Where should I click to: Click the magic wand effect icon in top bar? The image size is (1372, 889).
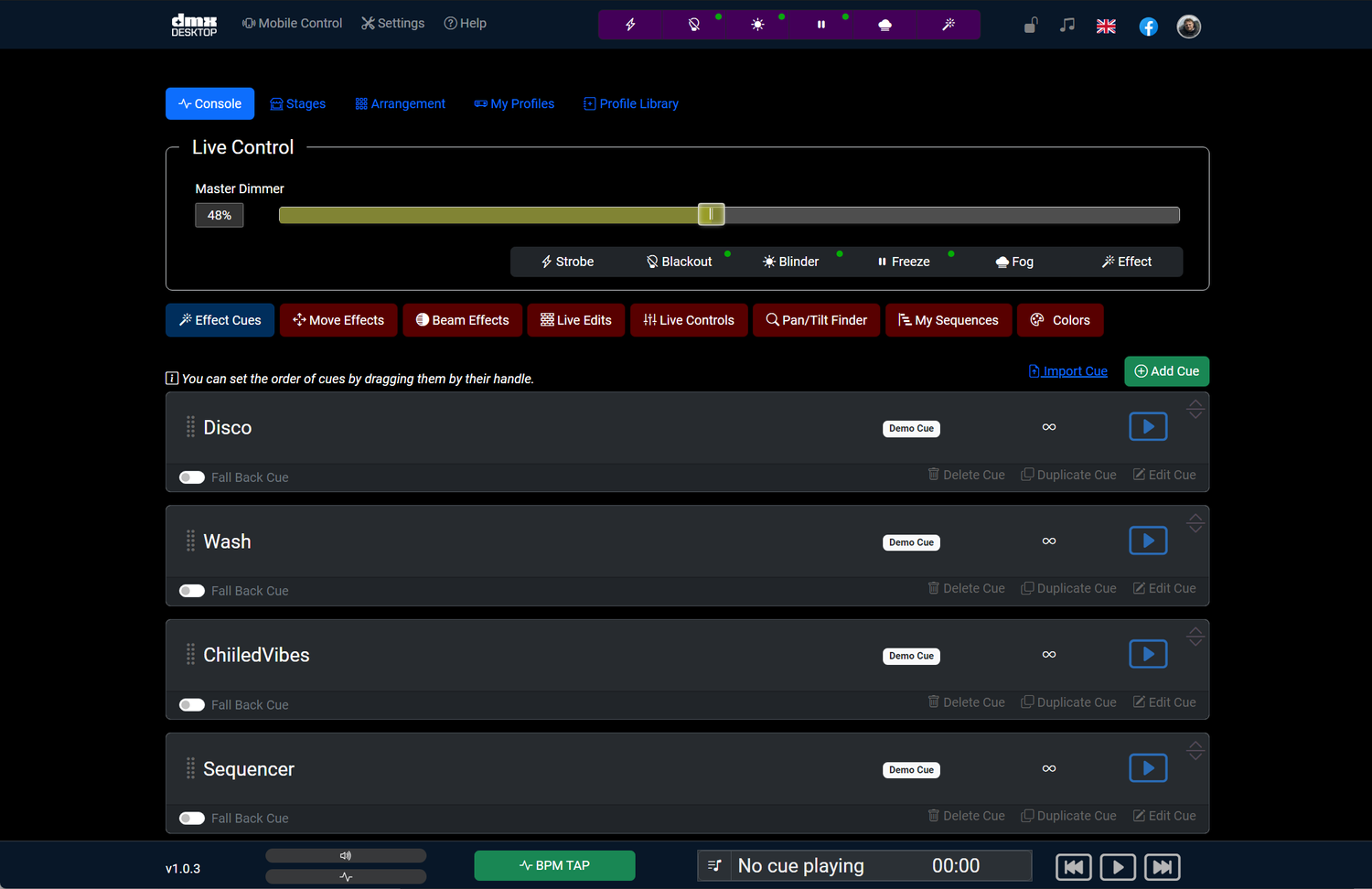pos(949,25)
